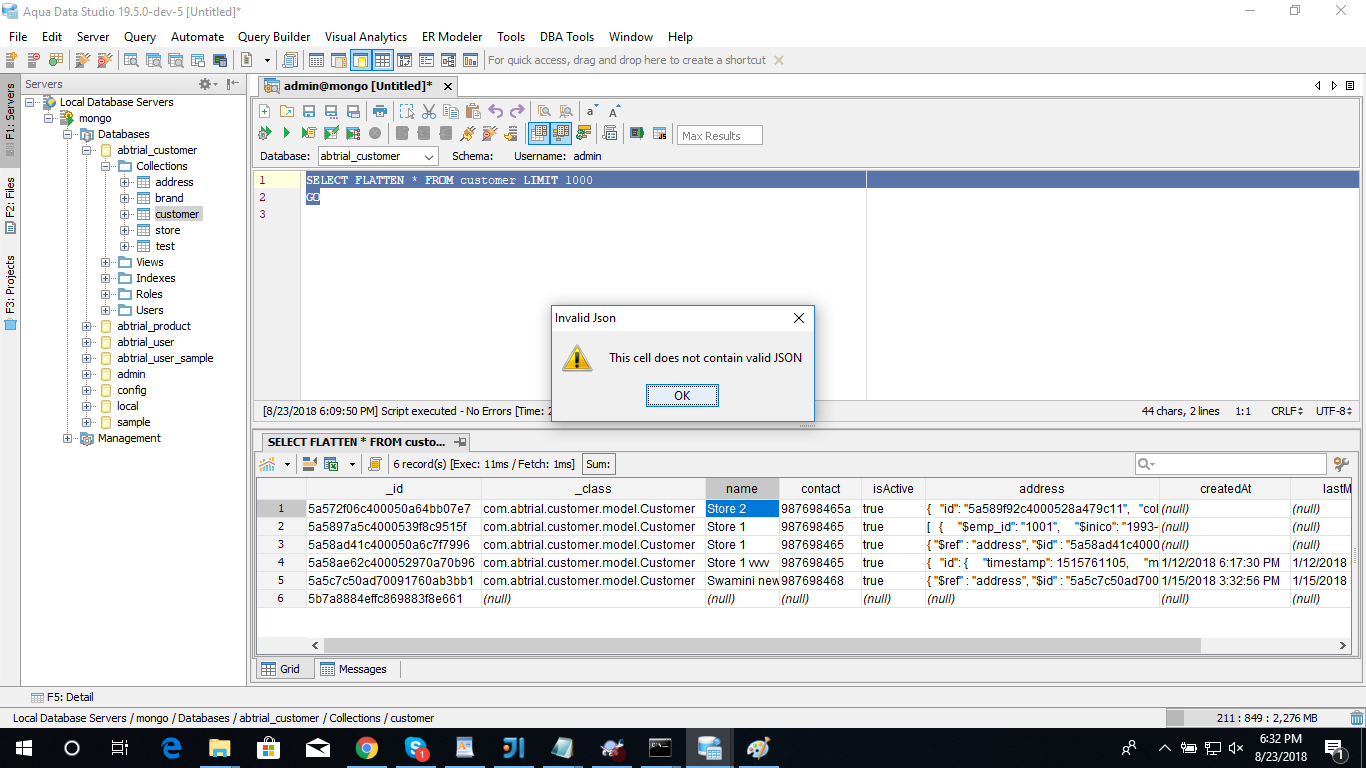Dismiss the quick access shortcut hint X
This screenshot has height=768, width=1366.
pyautogui.click(x=779, y=60)
